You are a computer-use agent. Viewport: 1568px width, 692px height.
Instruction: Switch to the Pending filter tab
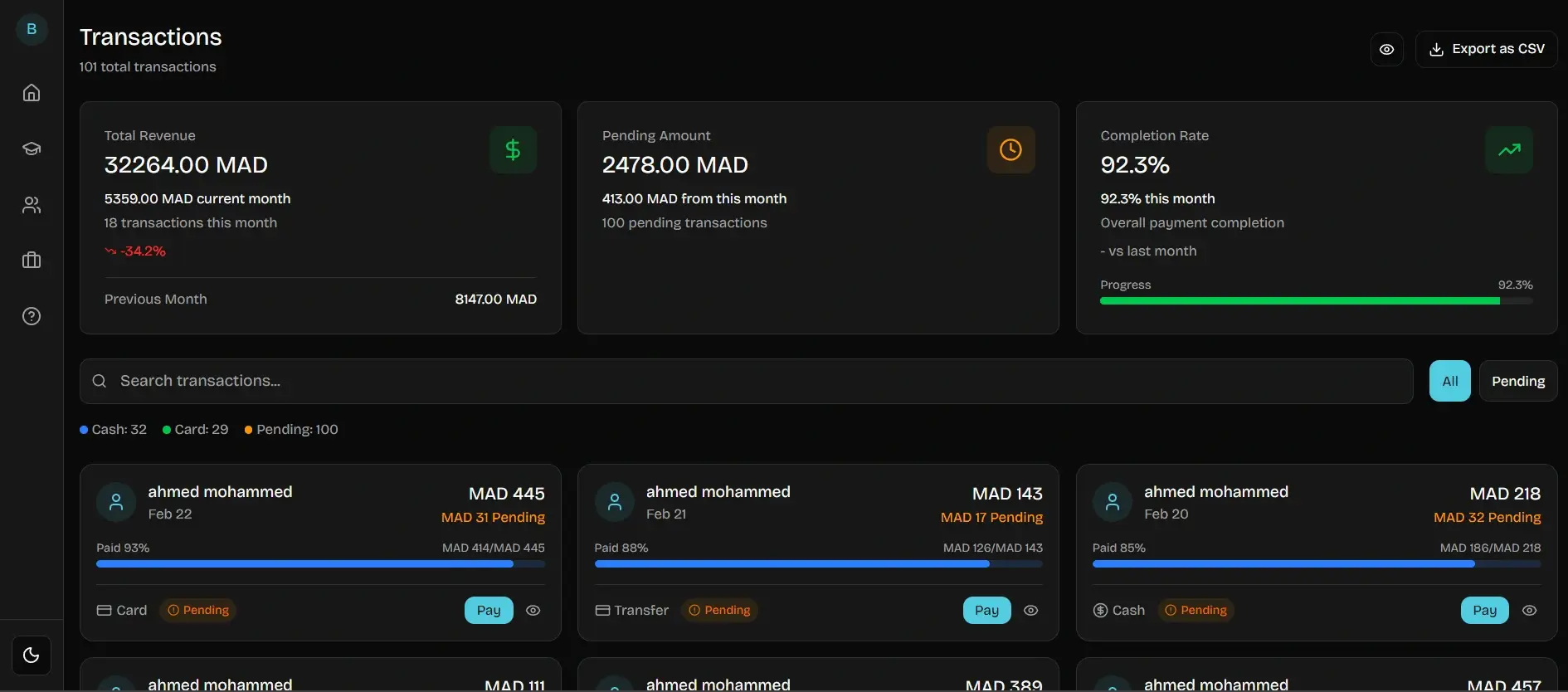(1517, 382)
